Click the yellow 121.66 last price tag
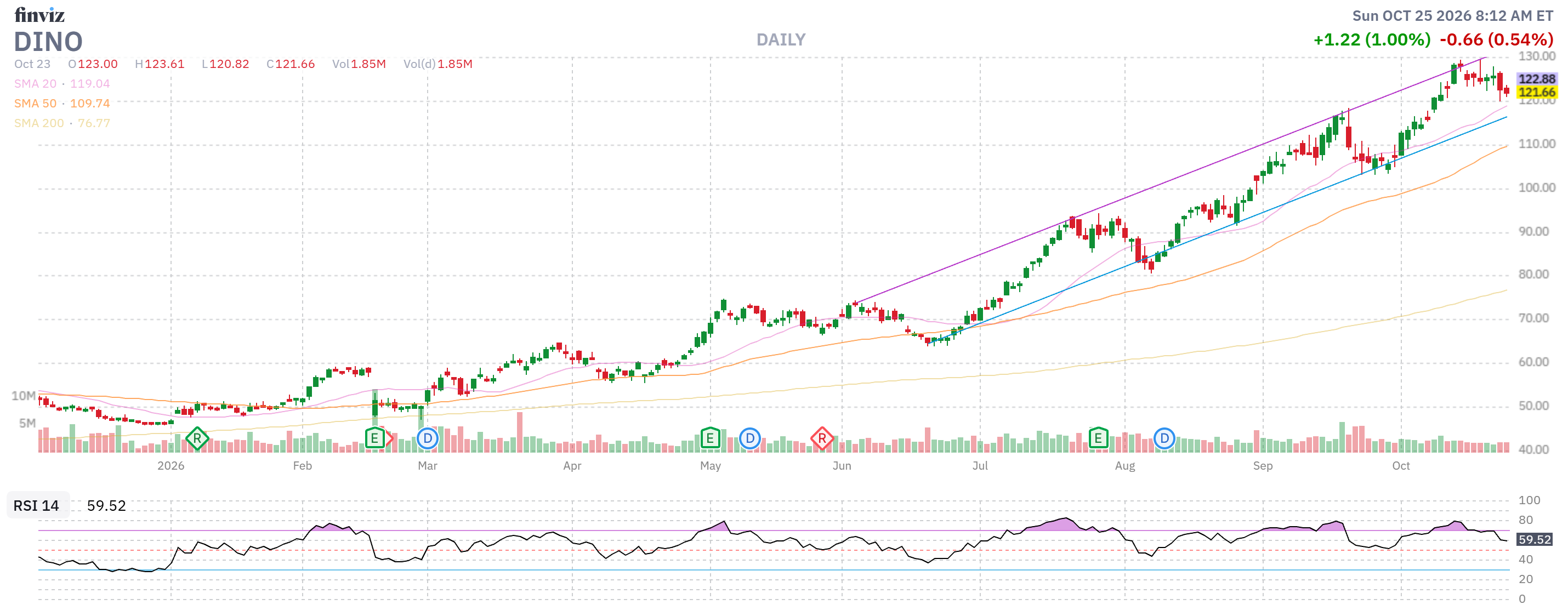Viewport: 1568px width, 616px height. [x=1536, y=93]
